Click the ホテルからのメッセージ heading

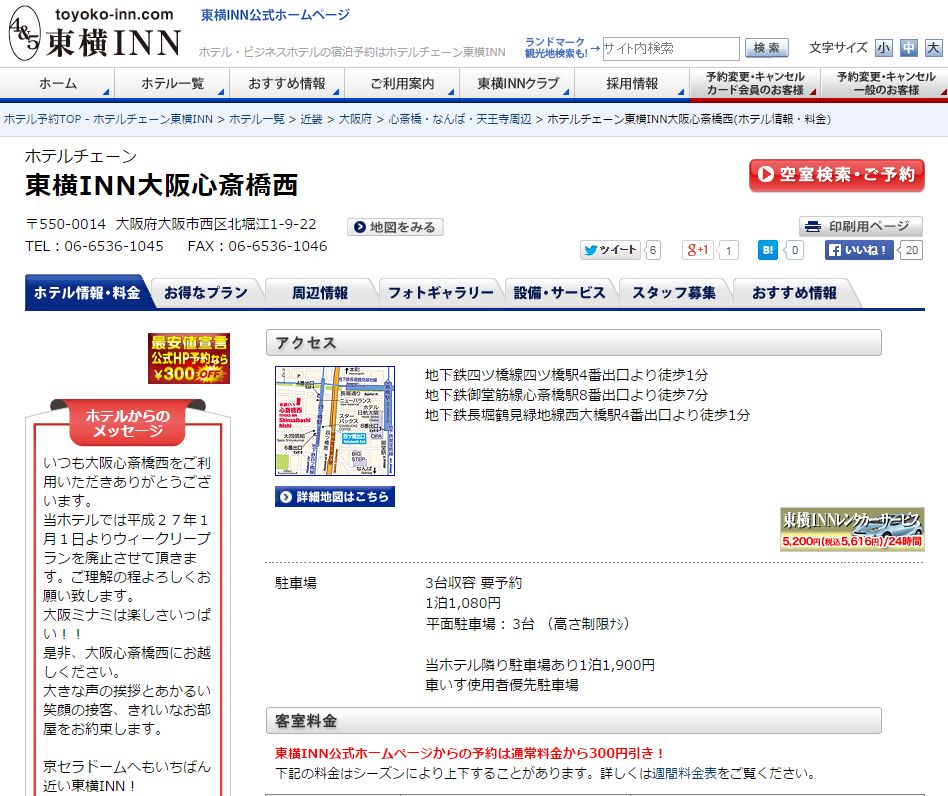click(x=128, y=422)
